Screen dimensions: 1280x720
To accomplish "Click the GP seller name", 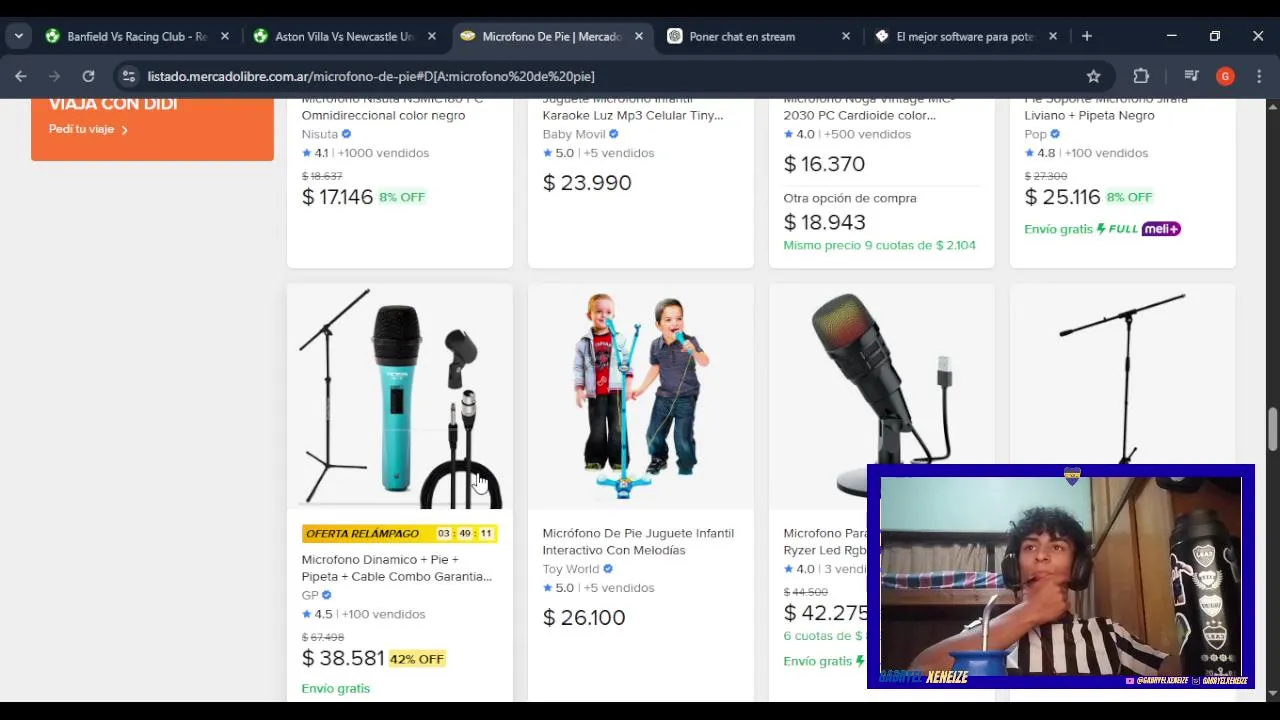I will 310,595.
